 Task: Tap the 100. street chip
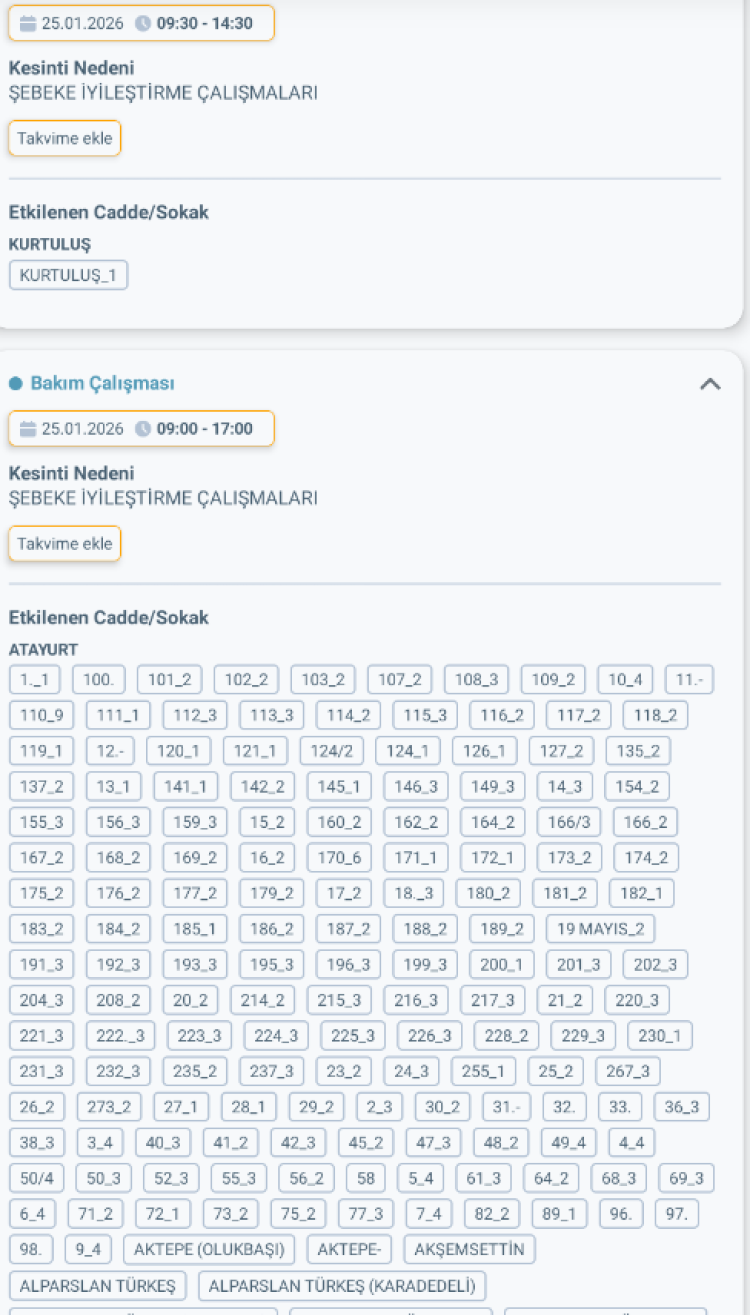[x=98, y=680]
